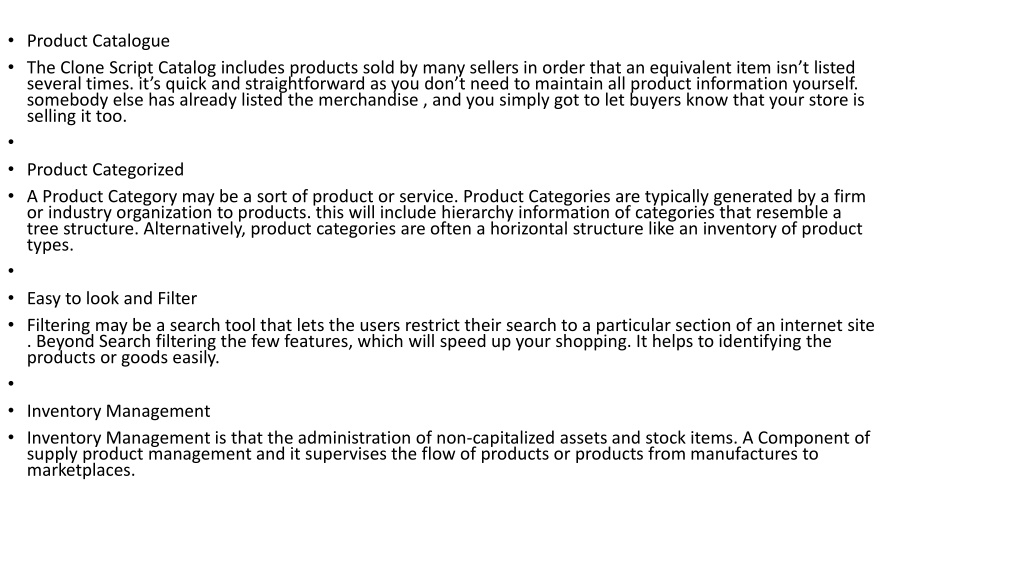Click the bullet before 'Easy to look and Filter'
Viewport: 1024px width, 576px height.
(x=11, y=298)
